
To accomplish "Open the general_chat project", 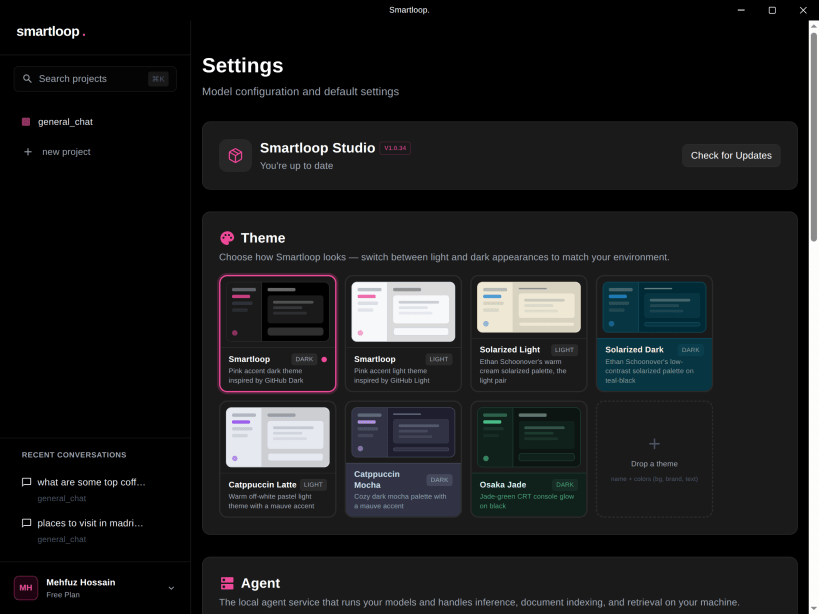I will tap(65, 122).
